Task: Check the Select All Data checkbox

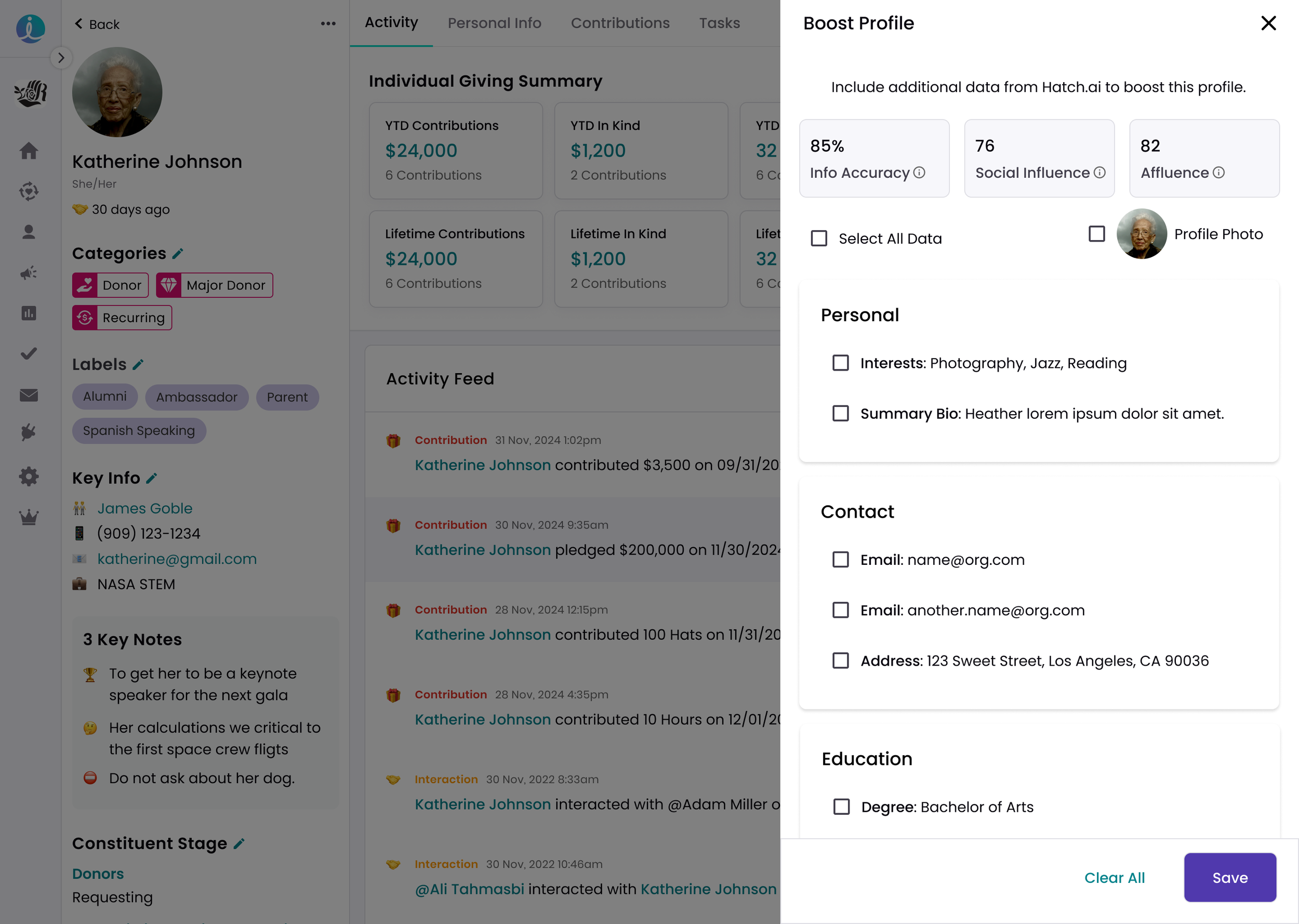Action: [819, 239]
